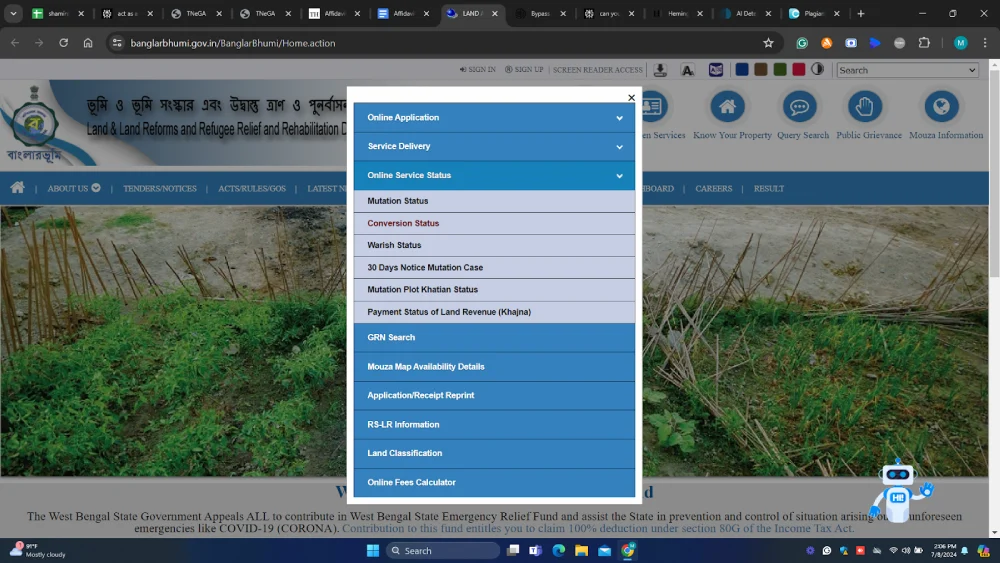Open Microsoft Edge from taskbar
Viewport: 1000px width, 563px height.
[x=559, y=550]
